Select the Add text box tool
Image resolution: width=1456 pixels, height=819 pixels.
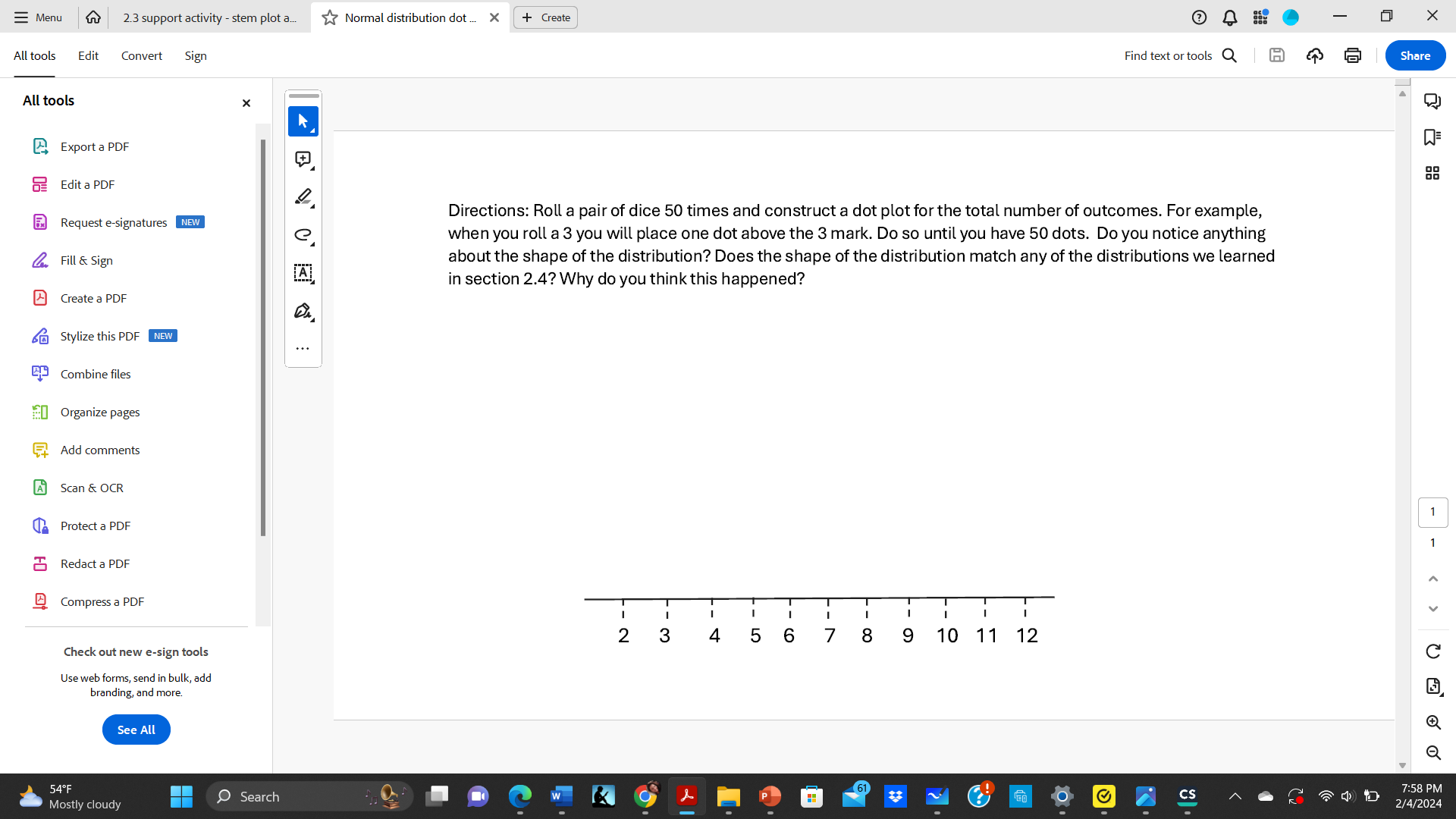tap(303, 273)
